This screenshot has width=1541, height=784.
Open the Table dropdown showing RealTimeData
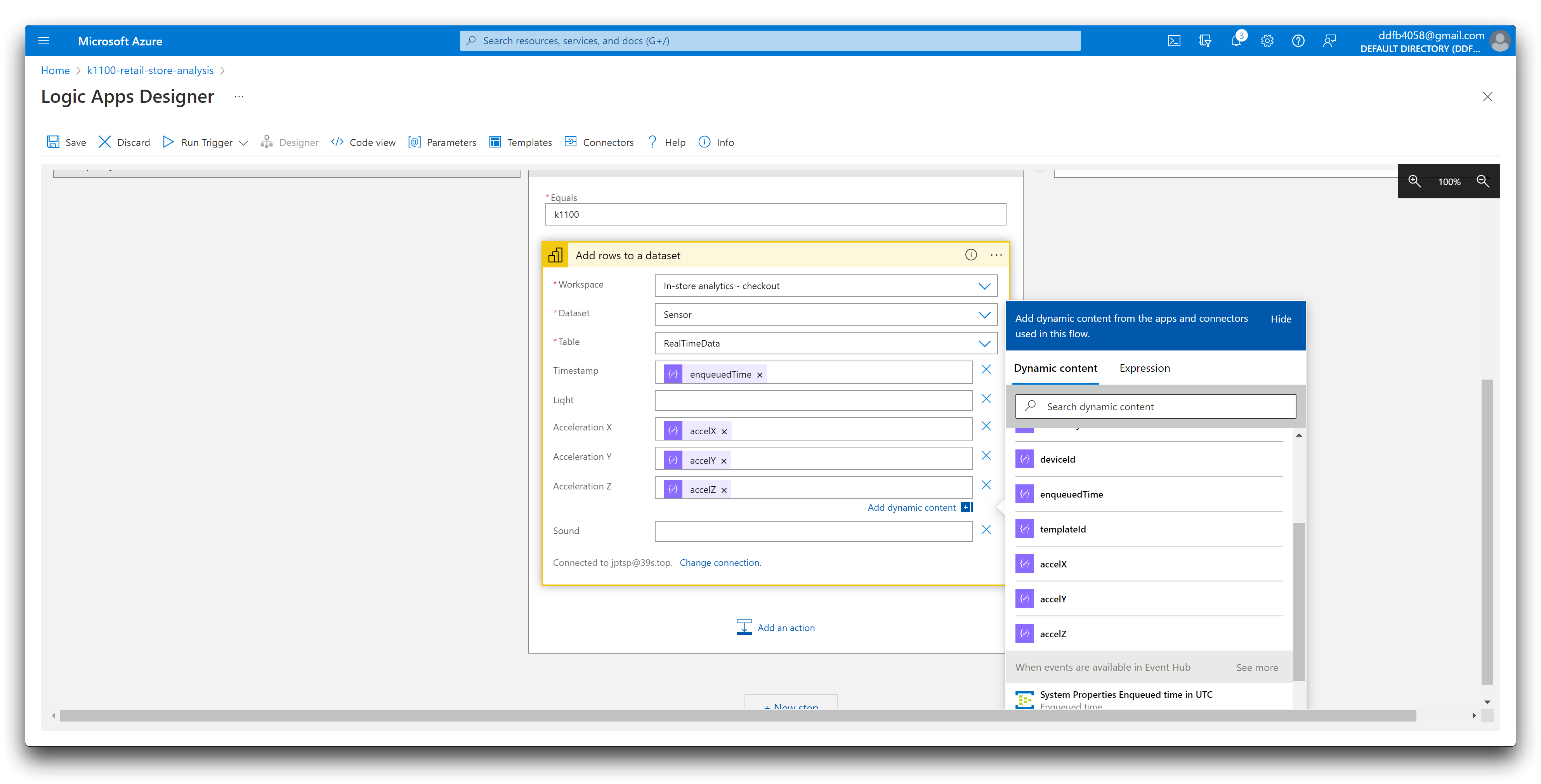click(826, 343)
